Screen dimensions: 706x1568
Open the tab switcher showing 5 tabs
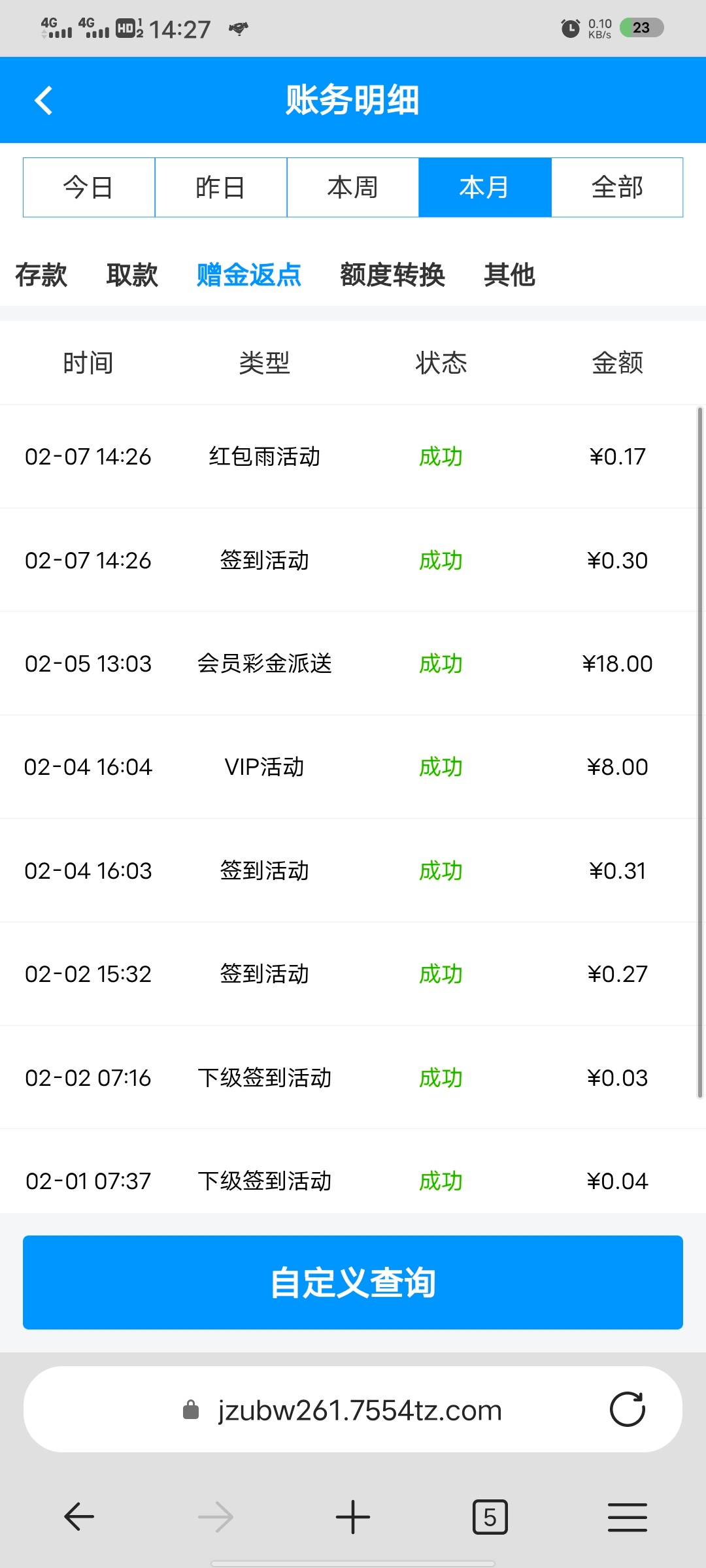click(490, 1516)
